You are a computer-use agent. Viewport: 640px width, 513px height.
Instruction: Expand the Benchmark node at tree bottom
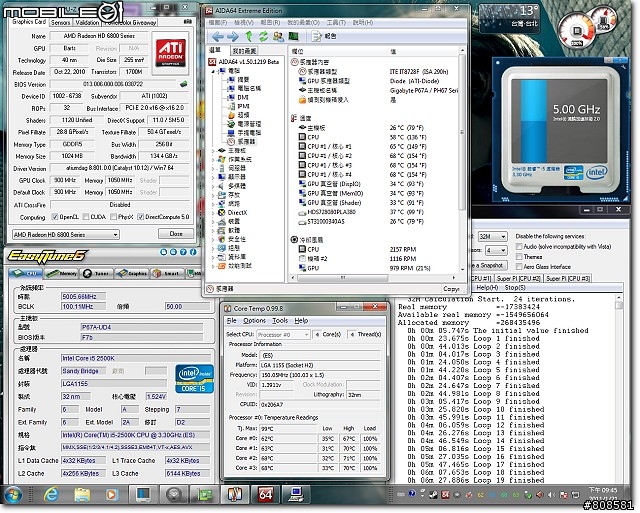point(213,266)
